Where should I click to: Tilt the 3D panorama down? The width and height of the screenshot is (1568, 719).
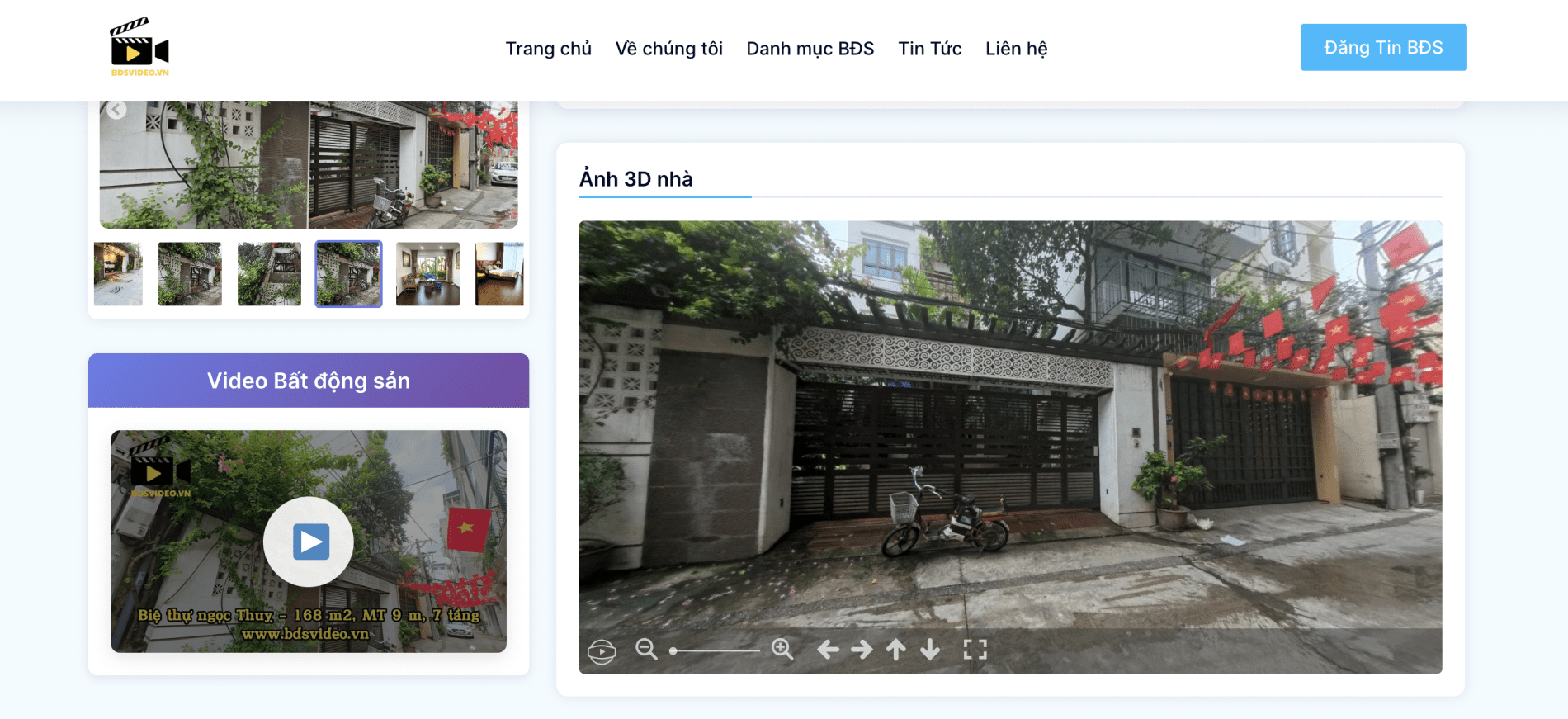930,650
